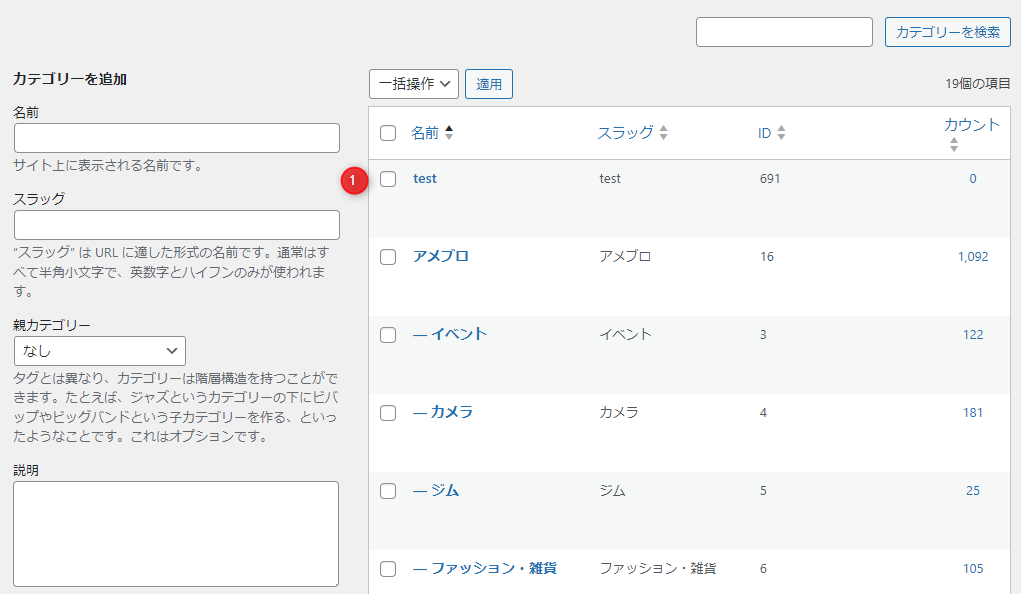Click the カテゴリーを検索 search button
The image size is (1021, 594).
click(947, 32)
